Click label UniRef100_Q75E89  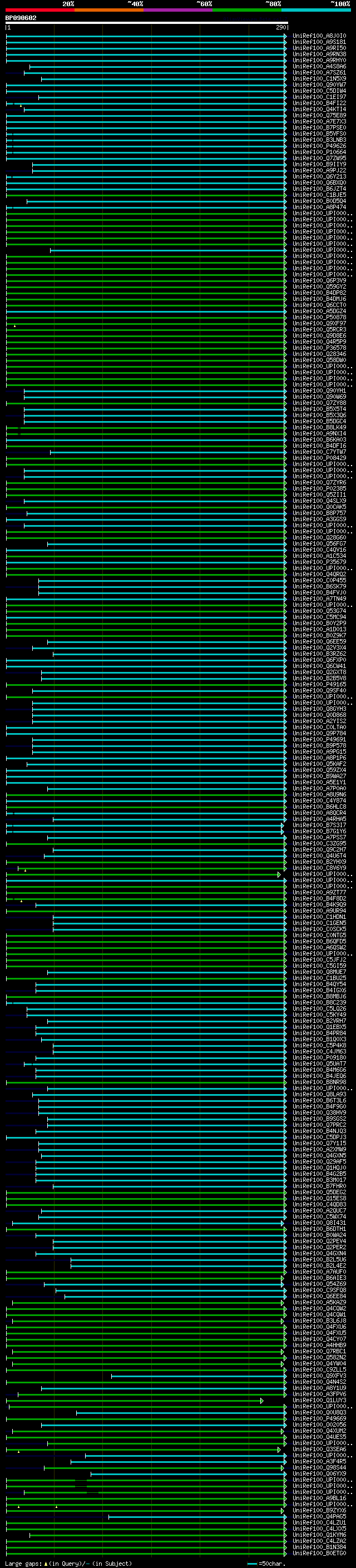click(x=319, y=115)
